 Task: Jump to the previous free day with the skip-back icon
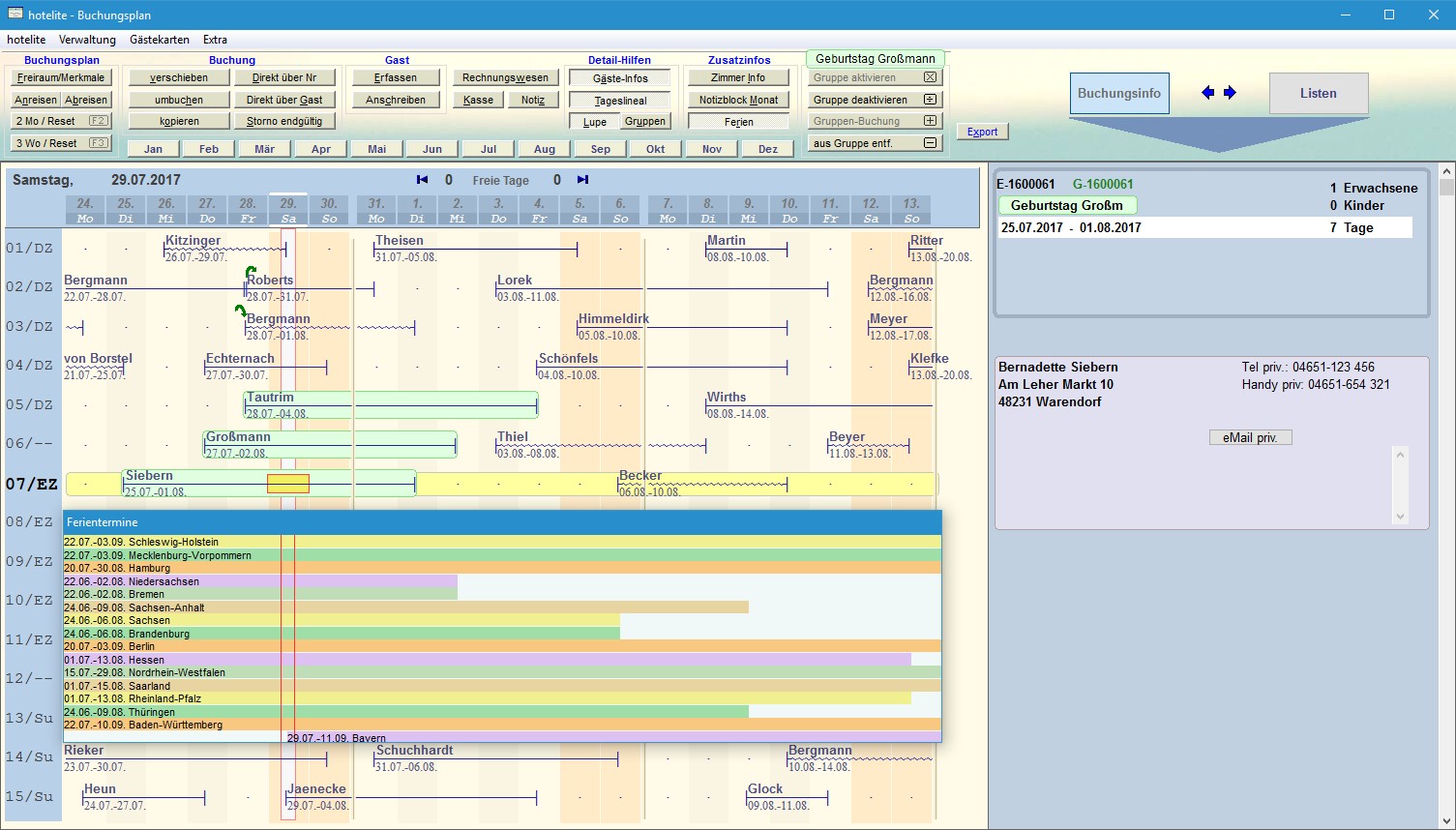point(422,180)
